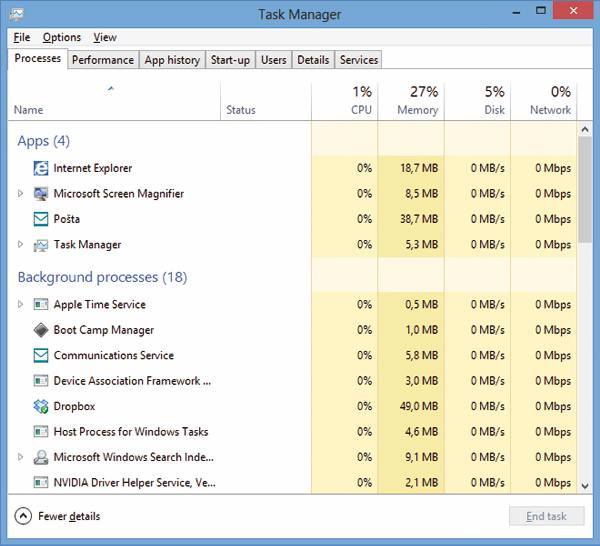Image resolution: width=600 pixels, height=546 pixels.
Task: Click the Microsoft Windows Search Indexer icon
Action: pos(41,458)
